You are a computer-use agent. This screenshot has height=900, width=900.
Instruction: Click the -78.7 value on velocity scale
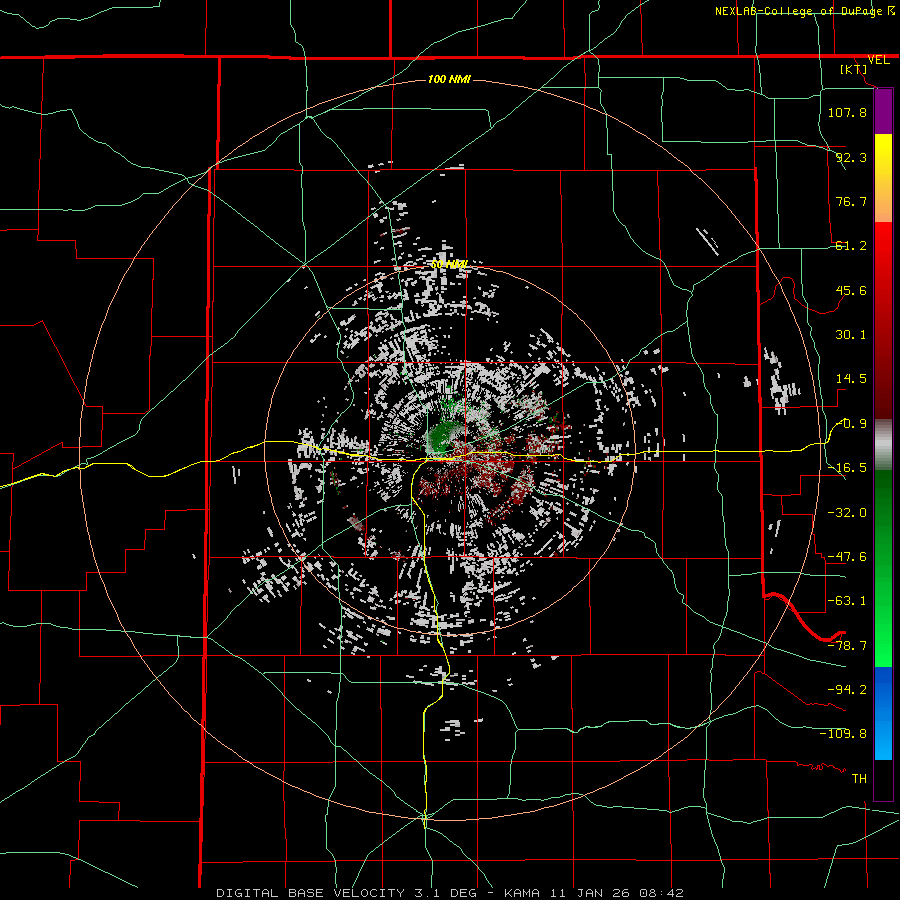(x=847, y=646)
